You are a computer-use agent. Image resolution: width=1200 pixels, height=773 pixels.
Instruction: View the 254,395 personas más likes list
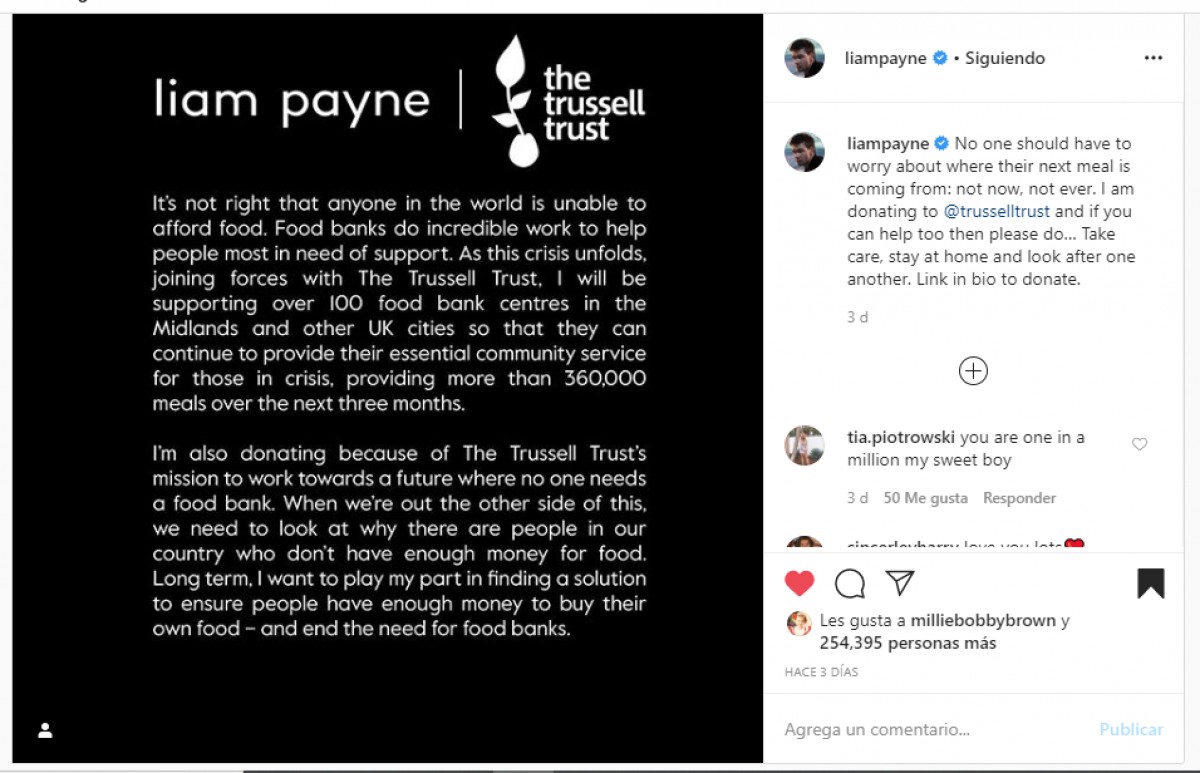(908, 643)
